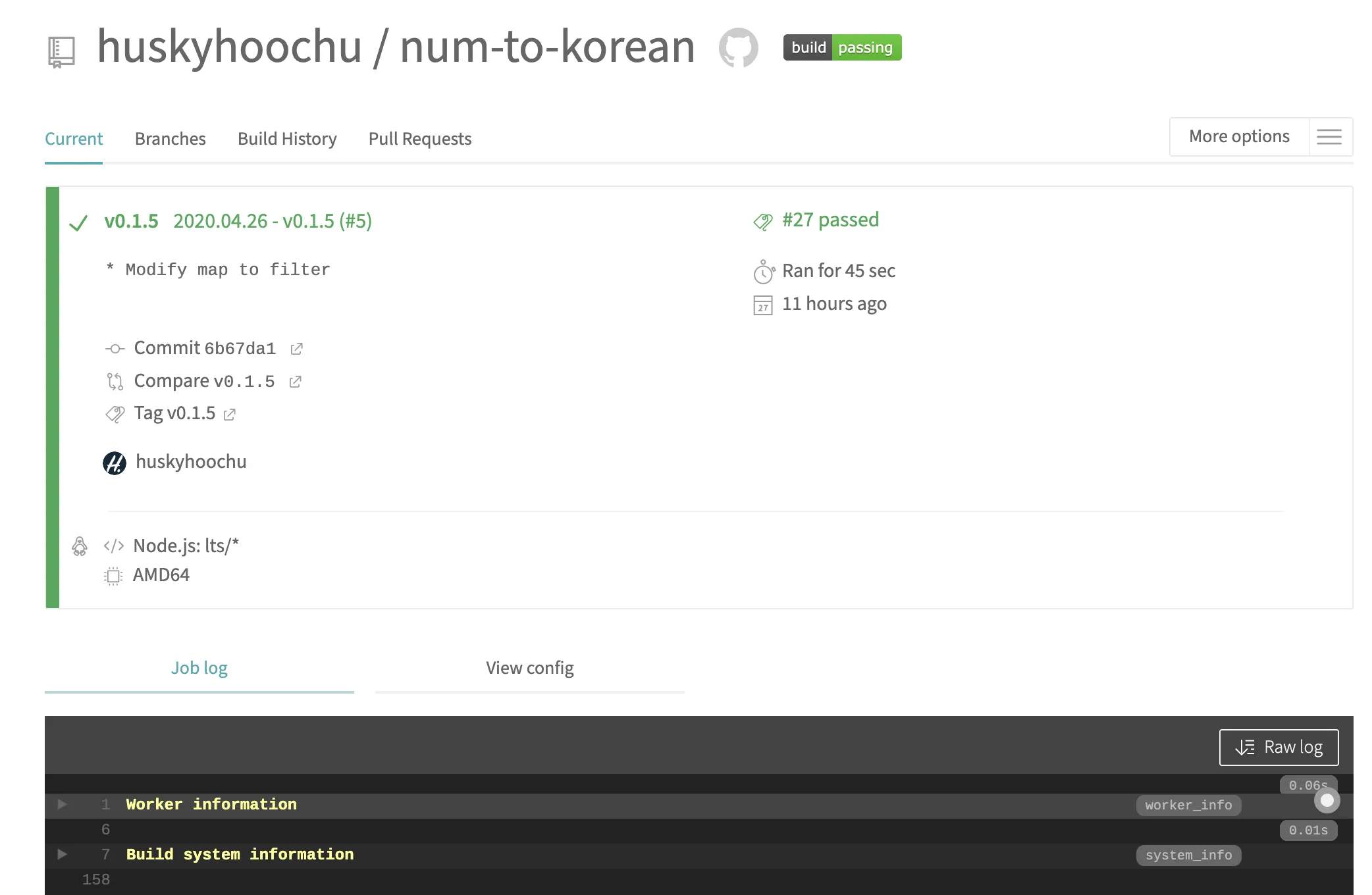Switch to the Build History tab

(287, 139)
